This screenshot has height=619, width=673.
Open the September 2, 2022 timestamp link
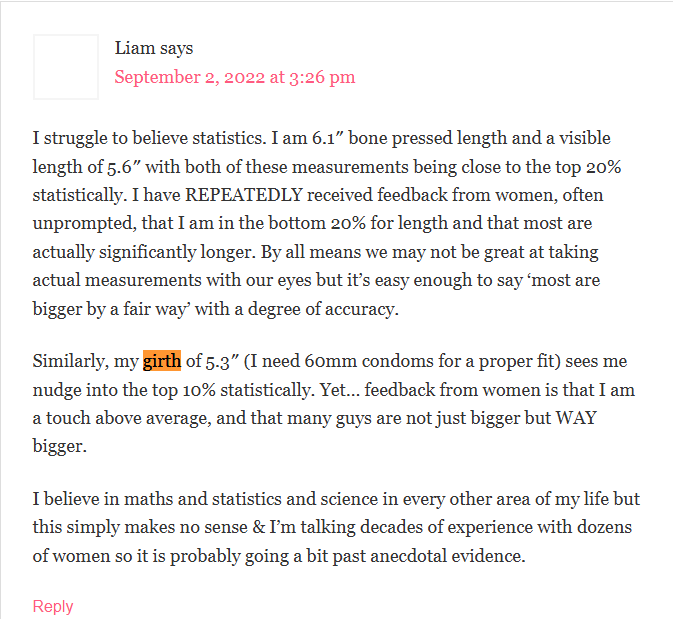tap(235, 77)
